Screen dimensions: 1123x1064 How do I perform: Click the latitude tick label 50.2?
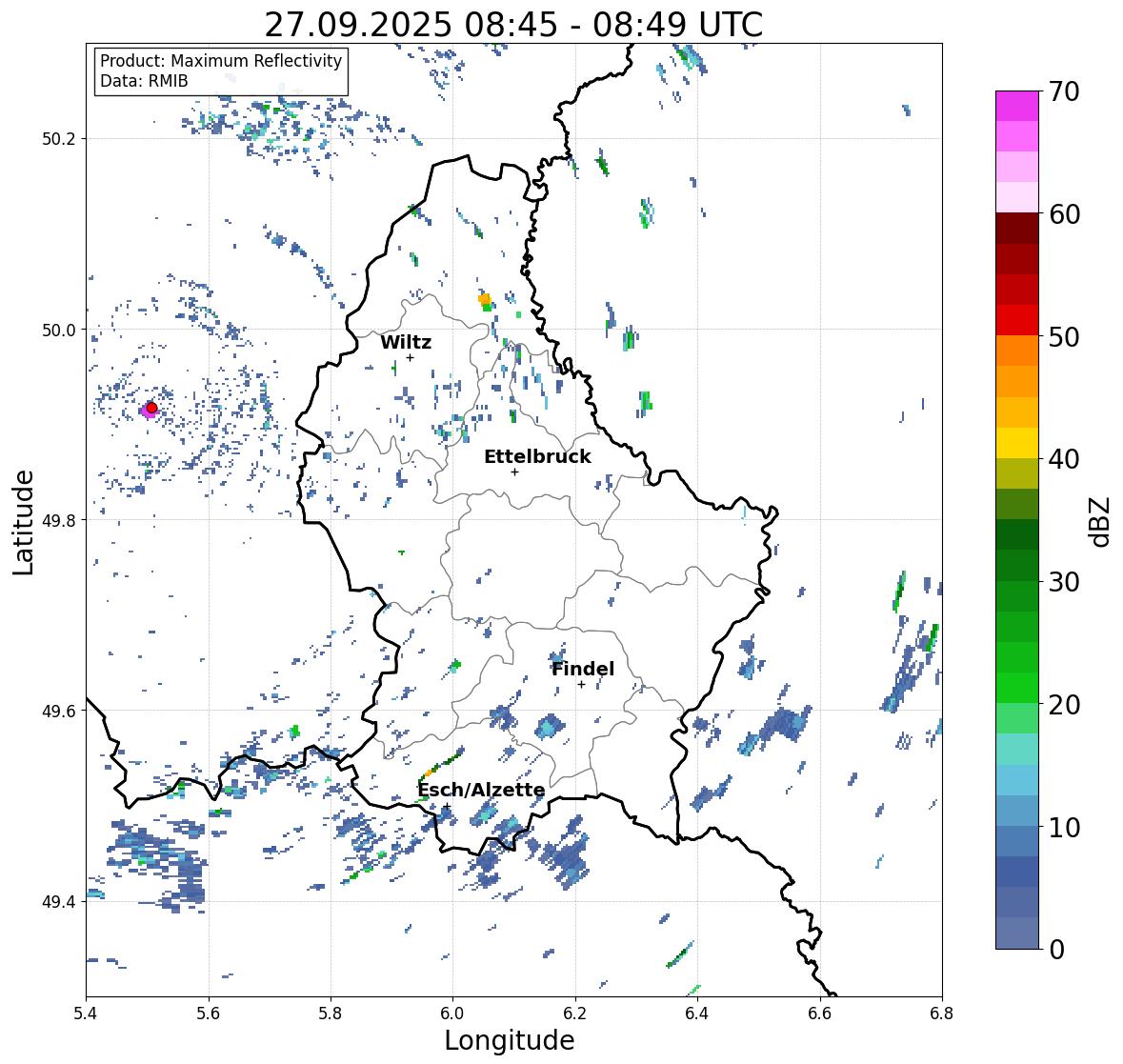tap(59, 139)
